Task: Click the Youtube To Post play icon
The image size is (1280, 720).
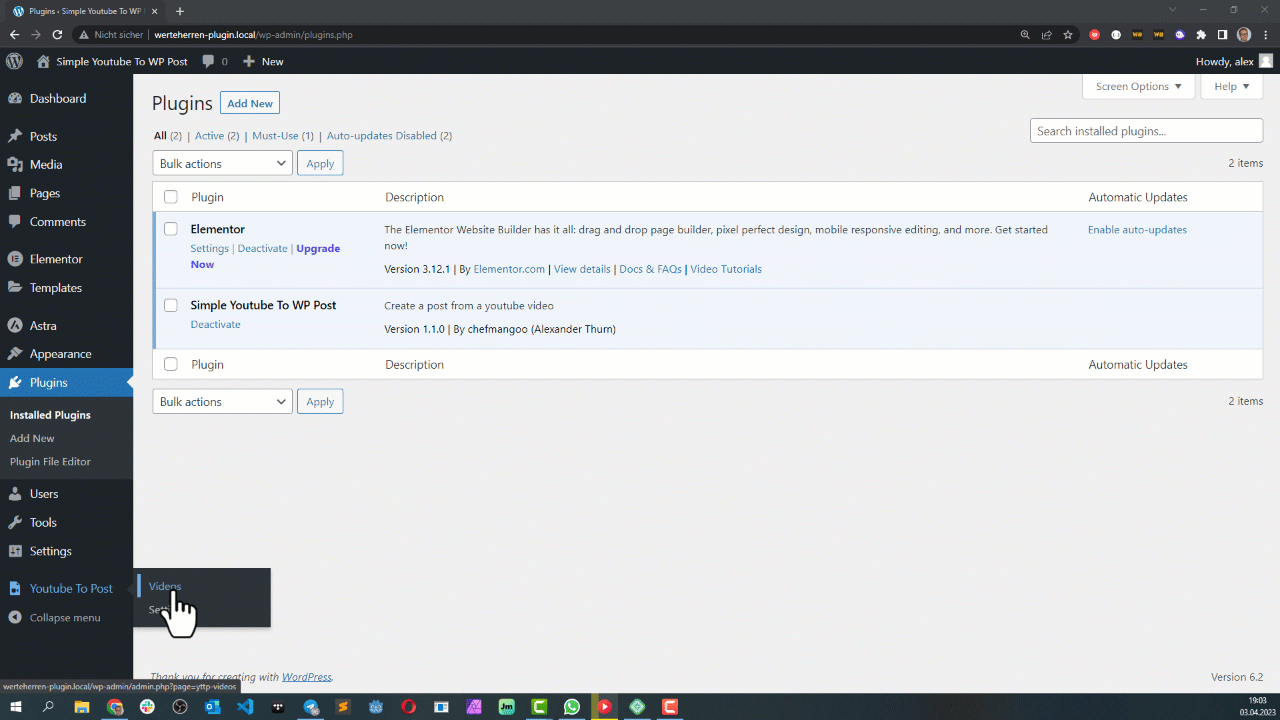Action: (x=15, y=588)
